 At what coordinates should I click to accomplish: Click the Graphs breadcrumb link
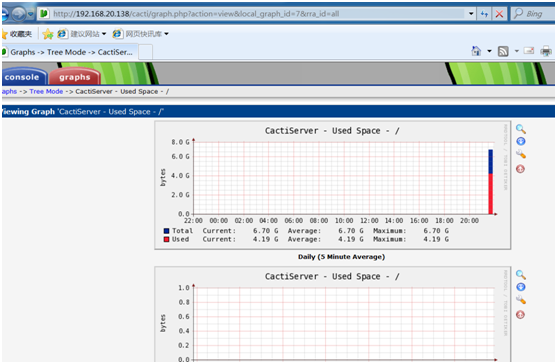click(x=9, y=92)
